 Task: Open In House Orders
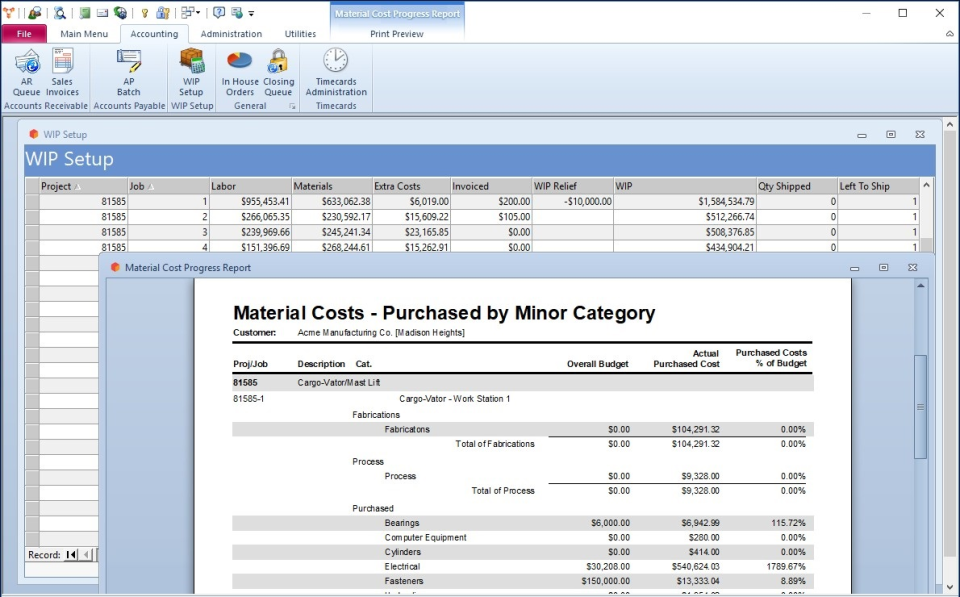click(x=240, y=72)
